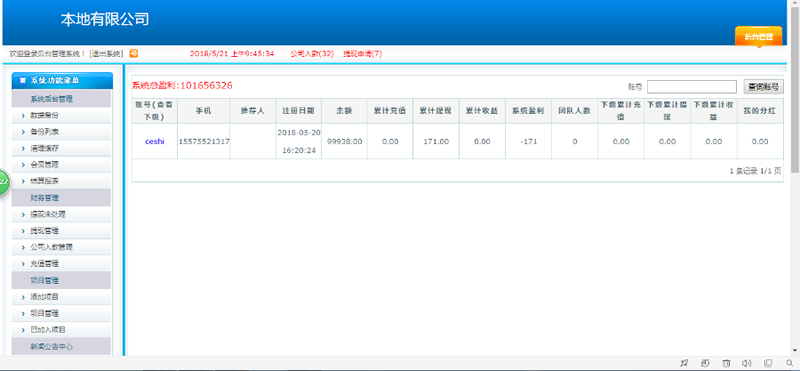Click the 171.00 withdrawal value cell
The image size is (800, 371).
[x=436, y=141]
